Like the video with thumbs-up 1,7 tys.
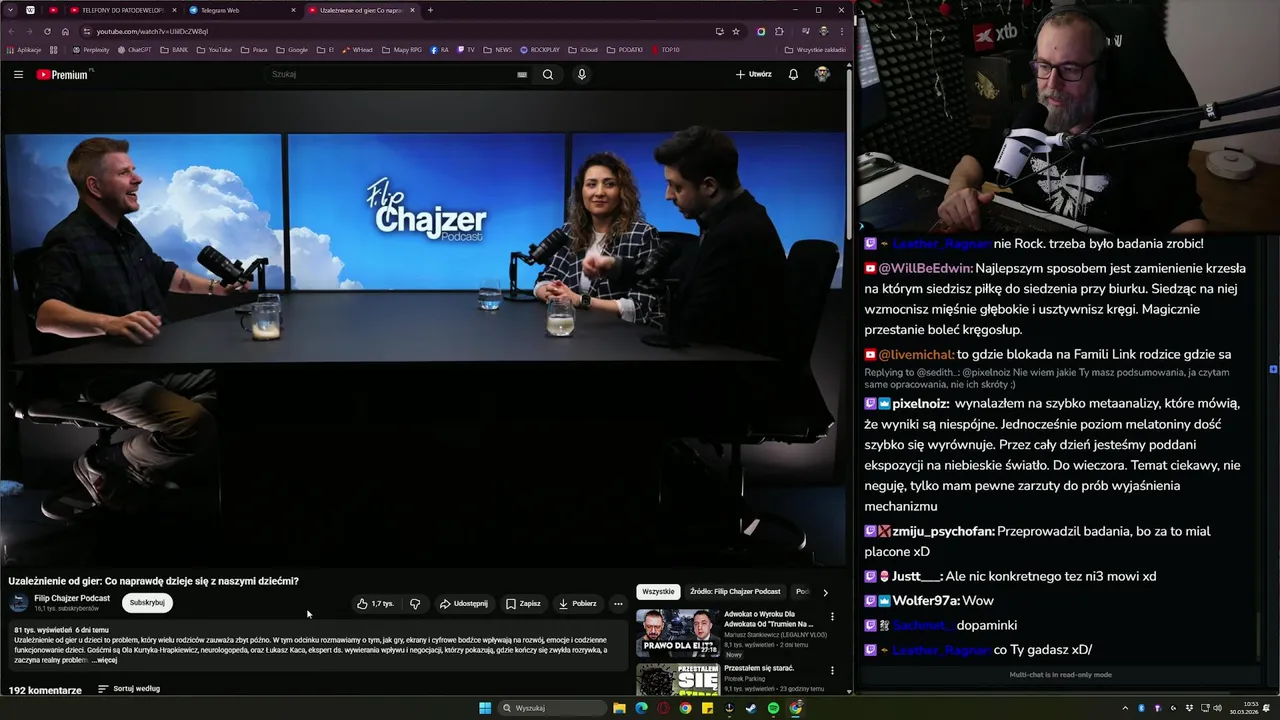1280x720 pixels. [375, 603]
